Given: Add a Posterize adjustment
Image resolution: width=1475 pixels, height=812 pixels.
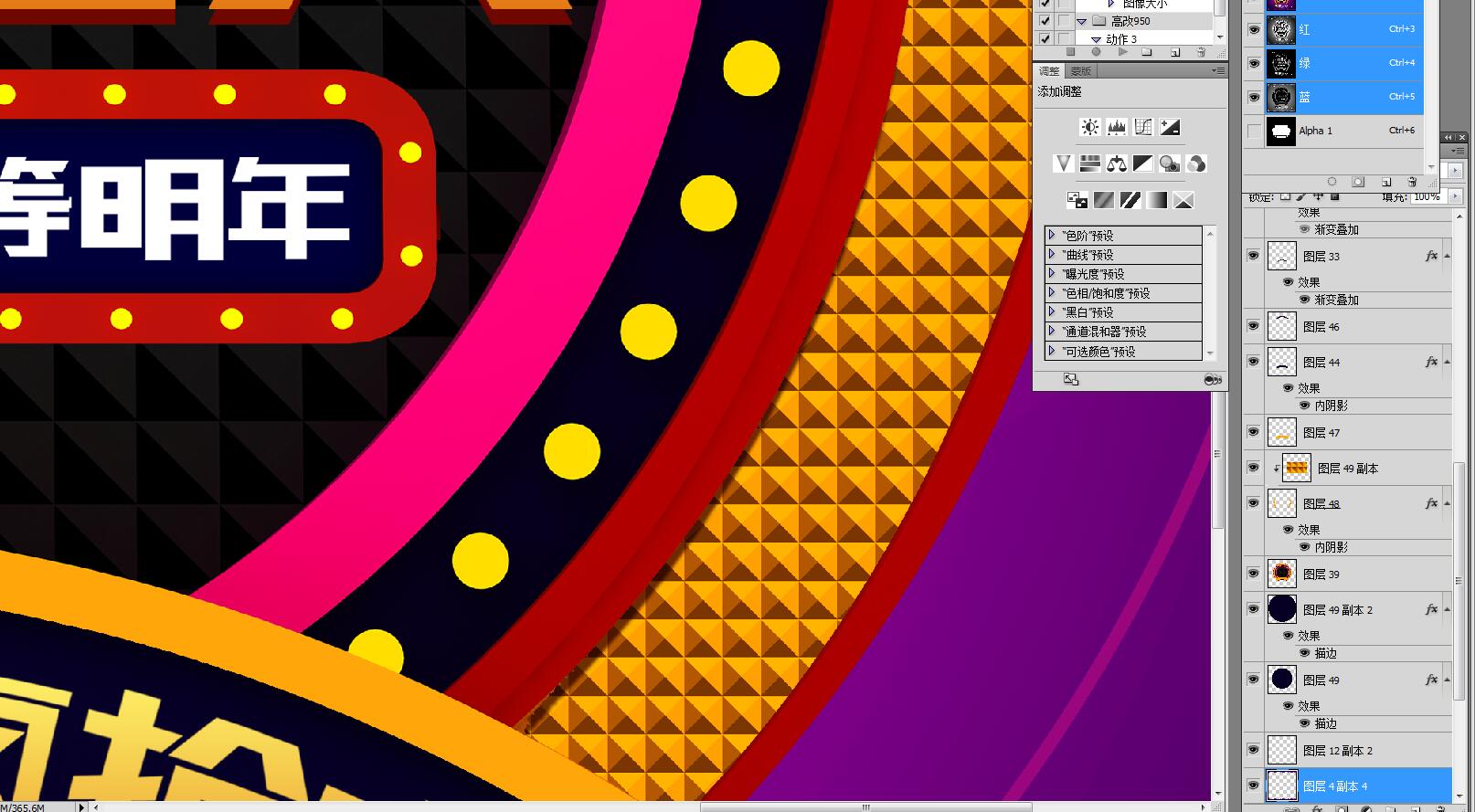Looking at the screenshot, I should pos(1104,200).
